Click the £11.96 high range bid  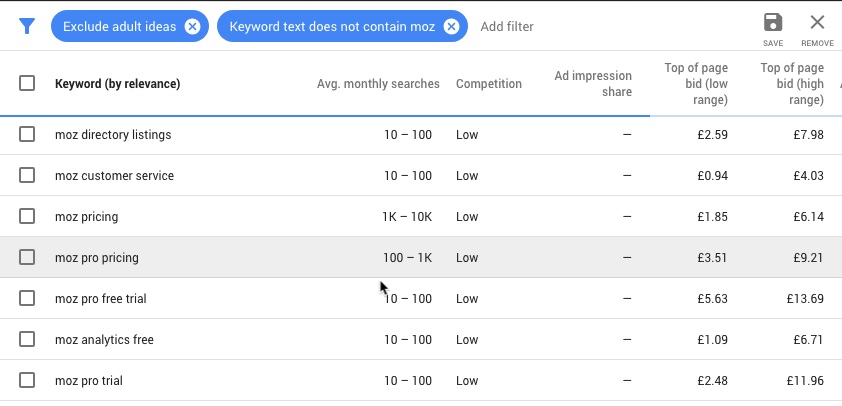point(805,381)
